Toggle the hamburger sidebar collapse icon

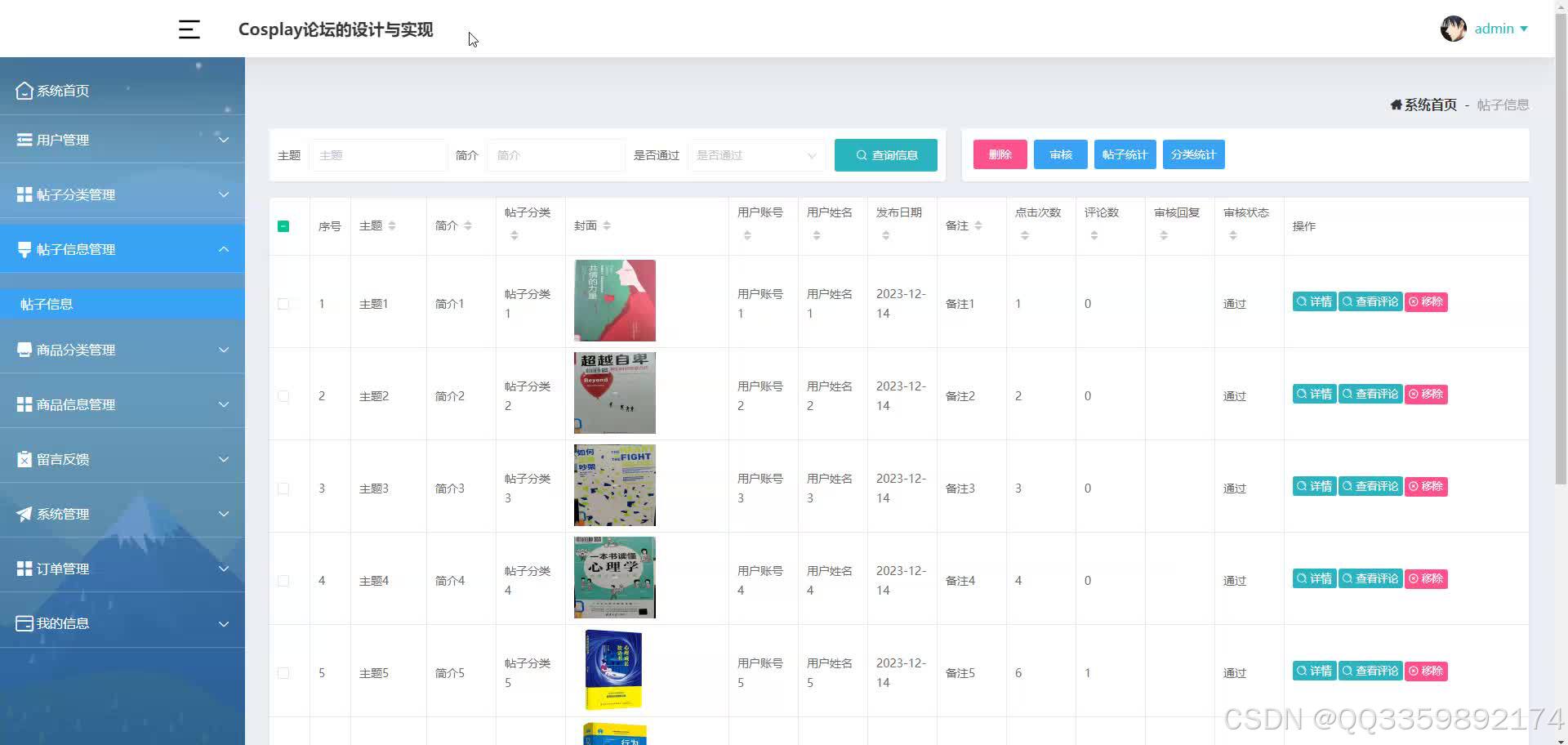189,29
